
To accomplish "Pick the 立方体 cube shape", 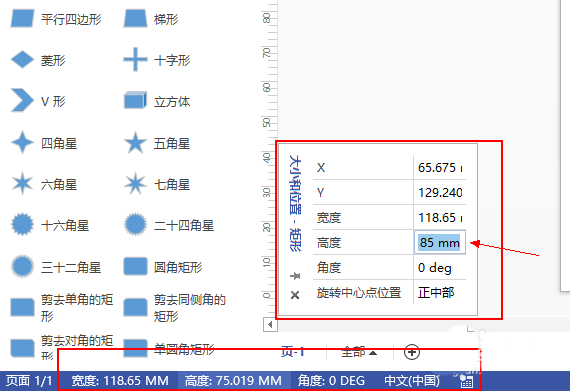I will [x=157, y=101].
